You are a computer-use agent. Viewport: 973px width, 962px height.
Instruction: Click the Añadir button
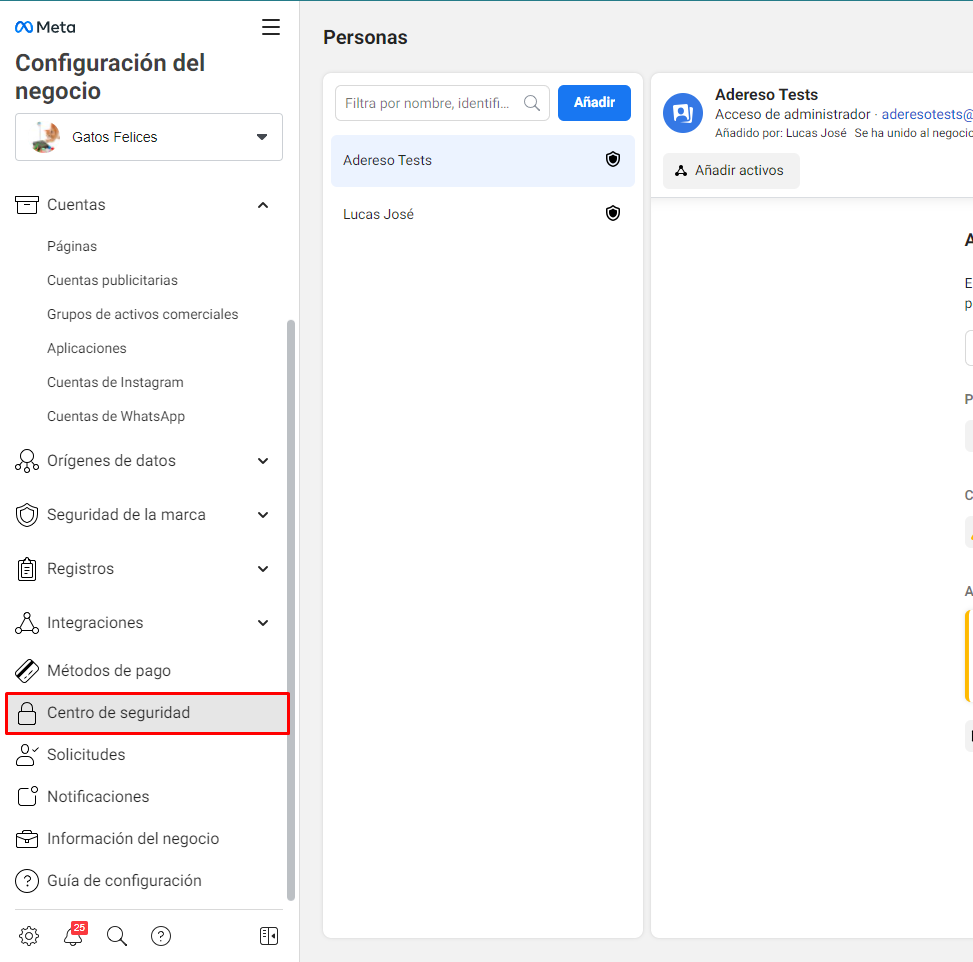(x=594, y=103)
